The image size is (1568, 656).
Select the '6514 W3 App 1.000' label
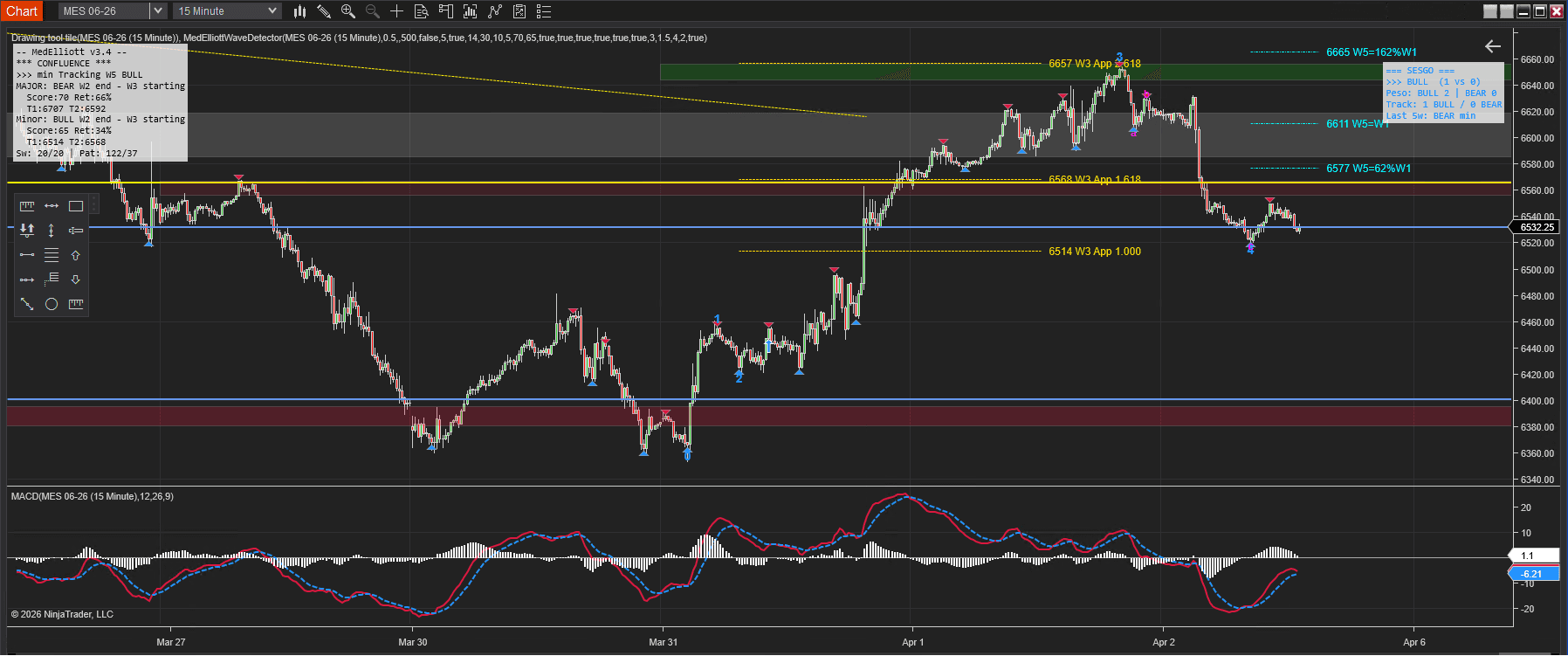coord(1094,252)
